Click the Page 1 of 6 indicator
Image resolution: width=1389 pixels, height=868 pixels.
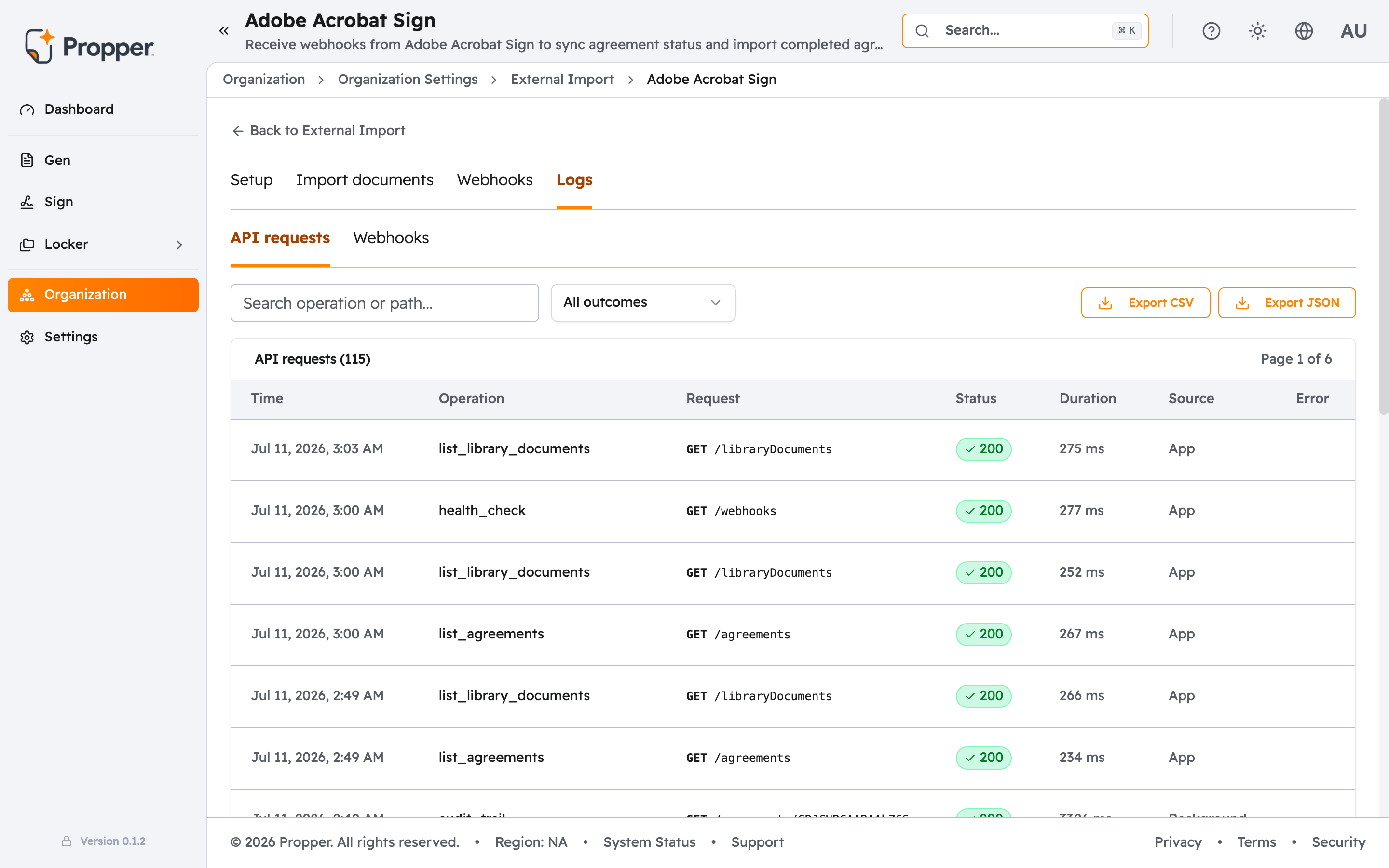(1296, 359)
